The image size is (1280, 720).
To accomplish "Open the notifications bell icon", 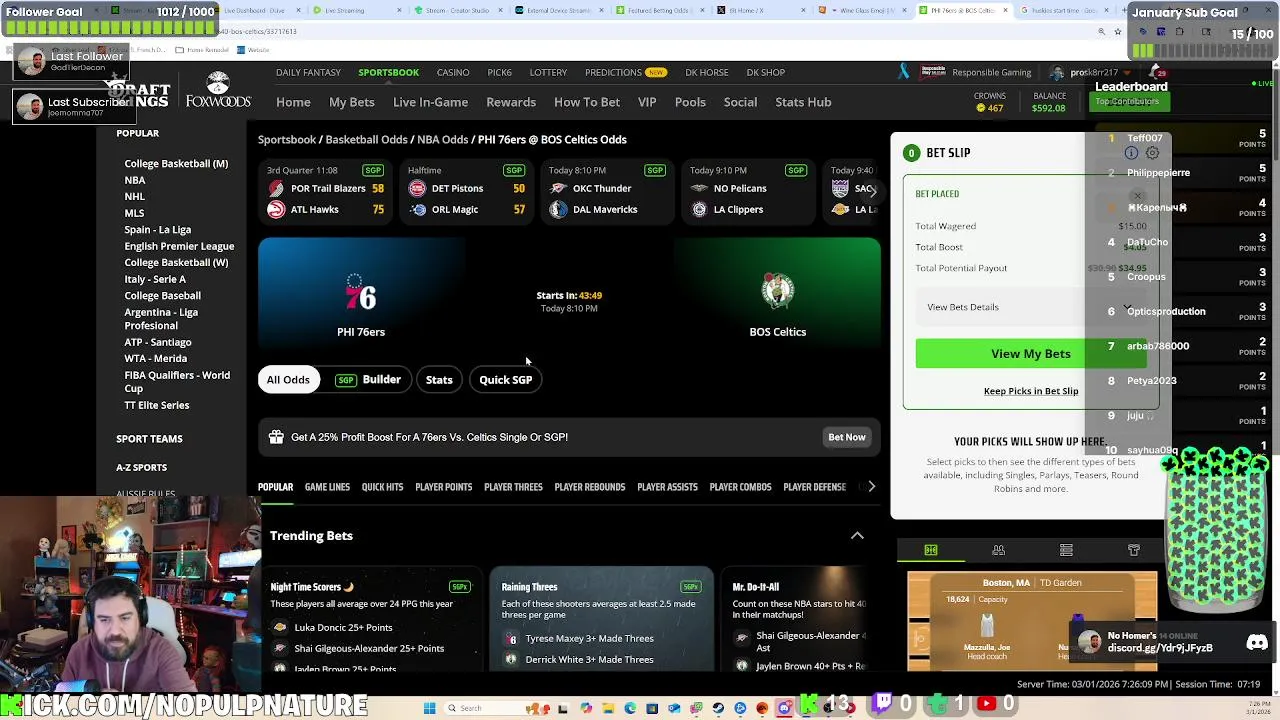I will pos(1155,72).
